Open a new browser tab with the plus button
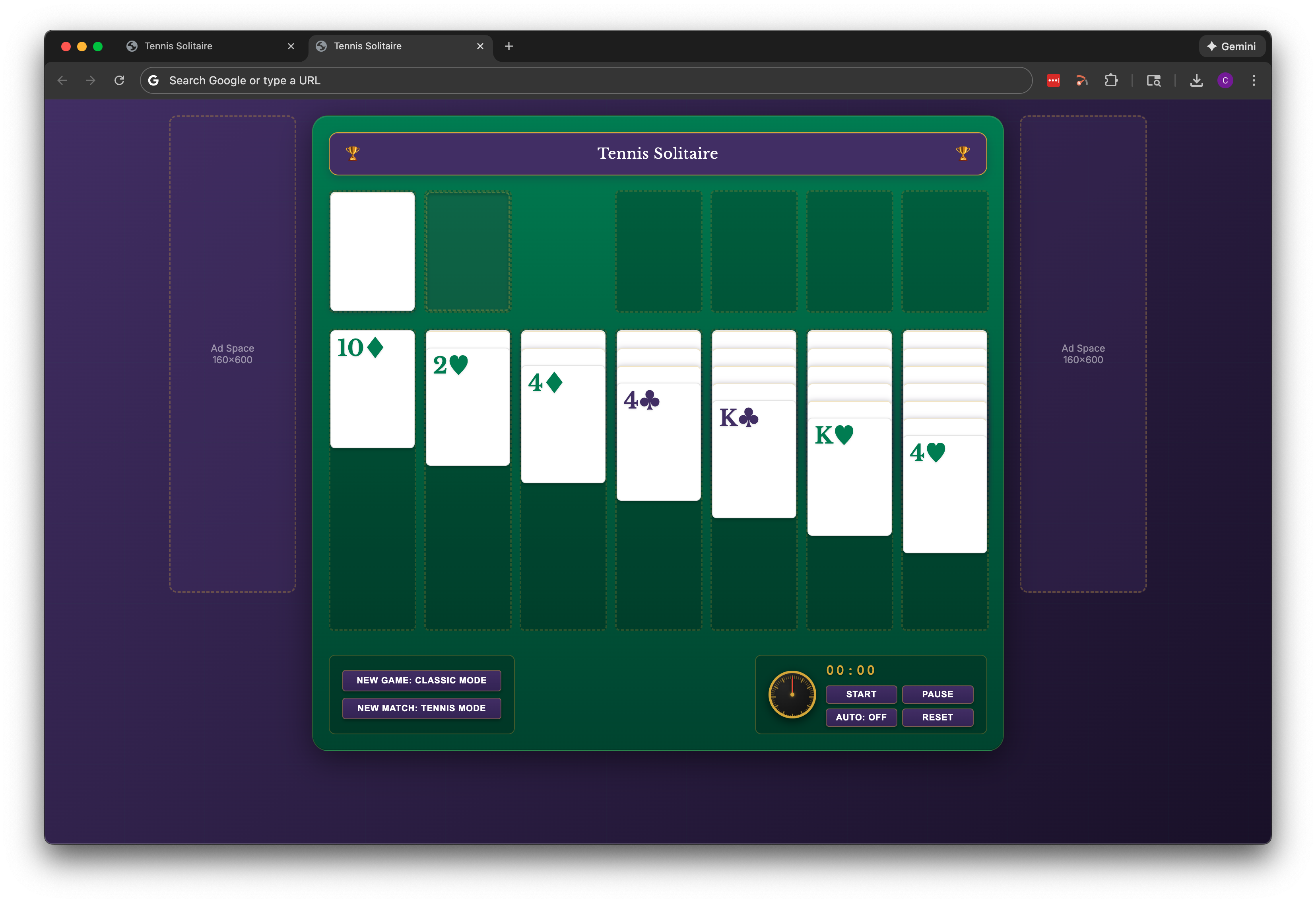Image resolution: width=1316 pixels, height=903 pixels. point(508,47)
